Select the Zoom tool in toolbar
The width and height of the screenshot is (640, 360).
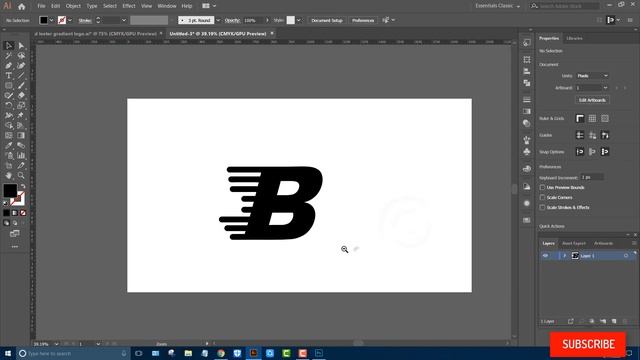[21, 176]
